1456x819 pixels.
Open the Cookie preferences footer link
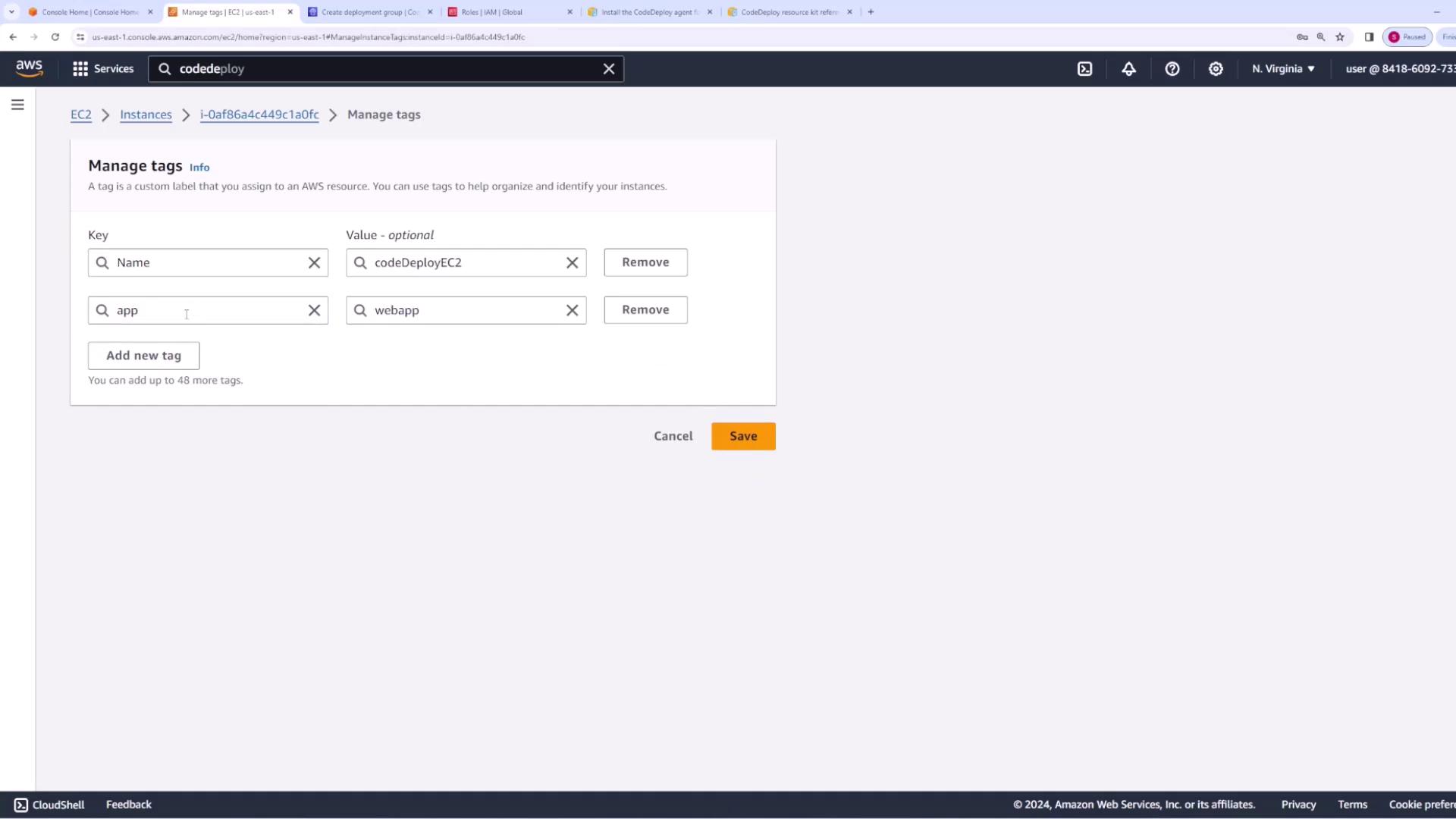pyautogui.click(x=1422, y=805)
